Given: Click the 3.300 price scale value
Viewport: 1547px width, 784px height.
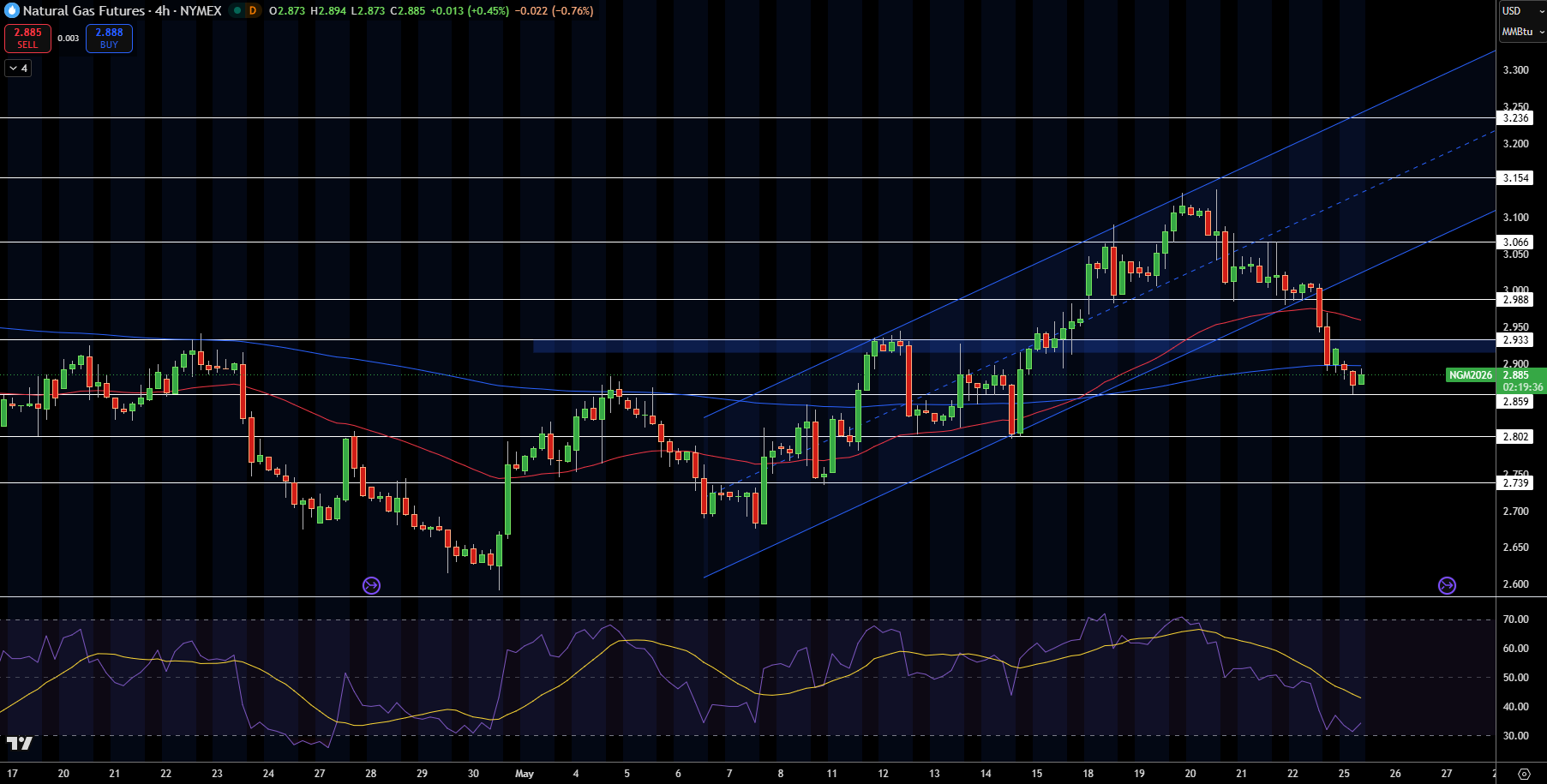Looking at the screenshot, I should point(1515,70).
